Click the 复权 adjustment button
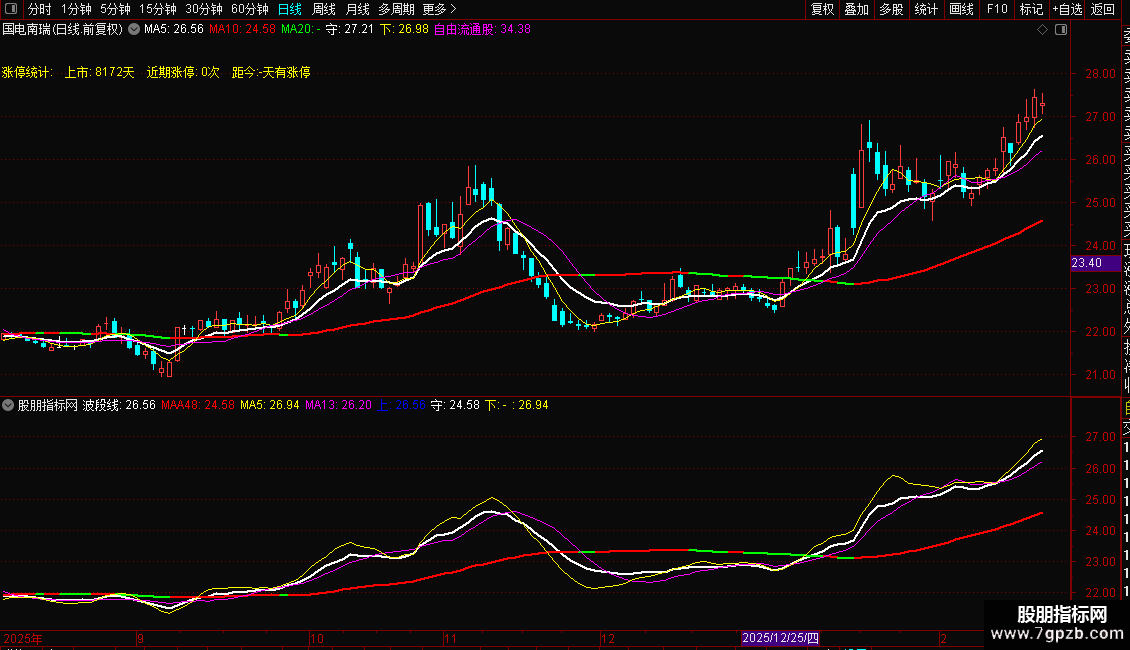 point(822,9)
